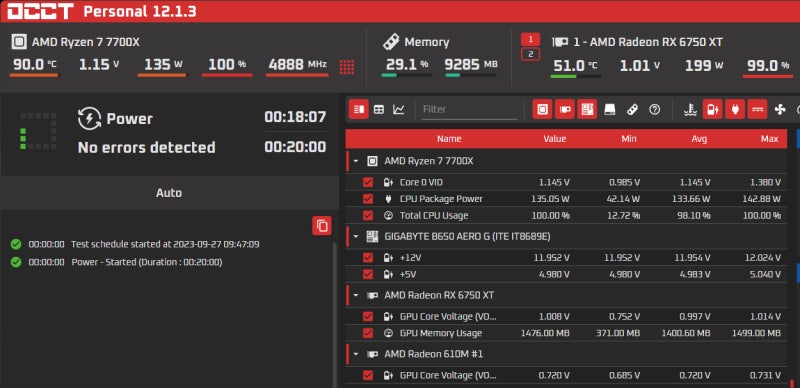Click the GPU Memory Usage value 1476.00 MB

coord(545,333)
